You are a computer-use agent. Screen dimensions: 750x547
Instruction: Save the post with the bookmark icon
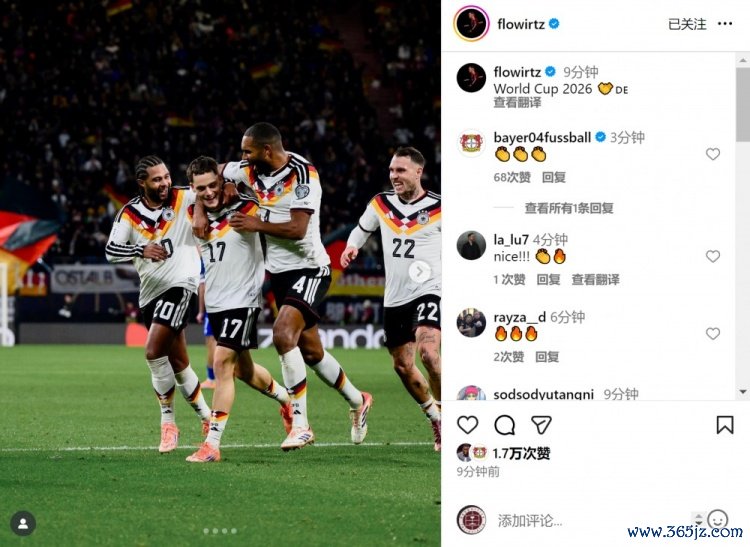pyautogui.click(x=725, y=425)
